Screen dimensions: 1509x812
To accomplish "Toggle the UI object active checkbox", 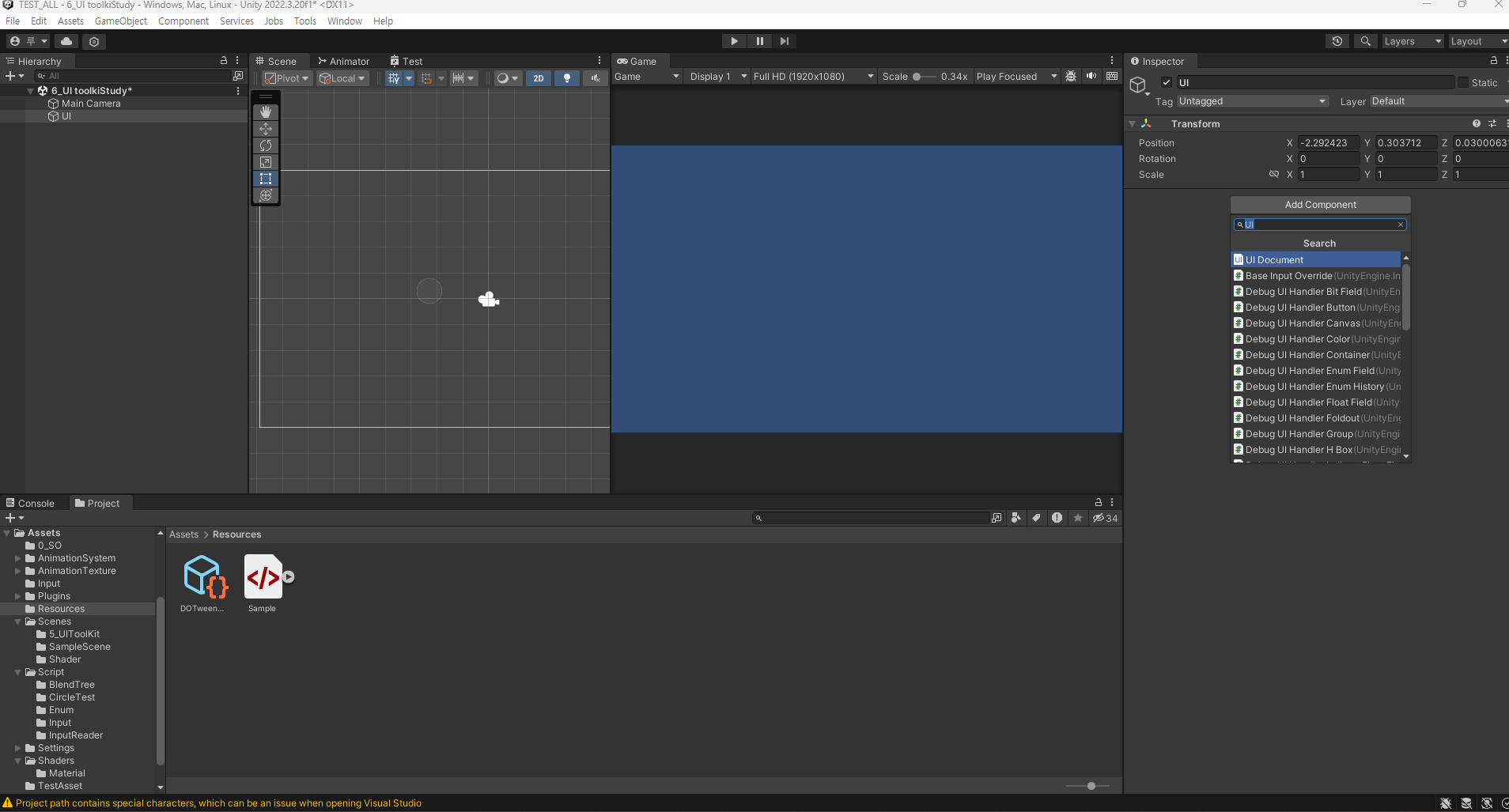I will [x=1166, y=82].
